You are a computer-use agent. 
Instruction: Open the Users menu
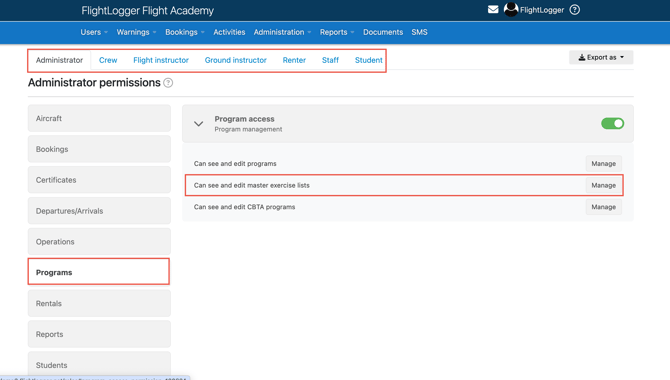[94, 32]
